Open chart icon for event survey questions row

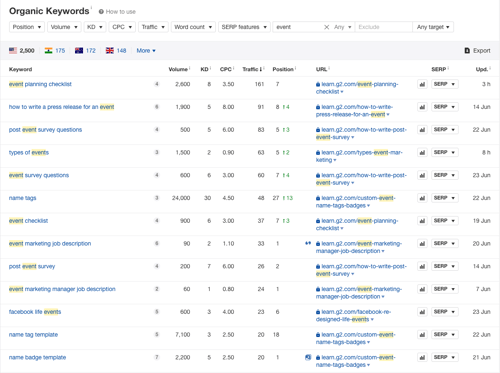[x=422, y=175]
